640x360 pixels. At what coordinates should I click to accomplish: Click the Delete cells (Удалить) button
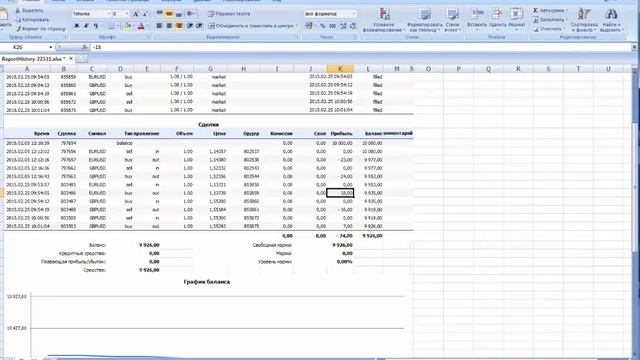497,20
